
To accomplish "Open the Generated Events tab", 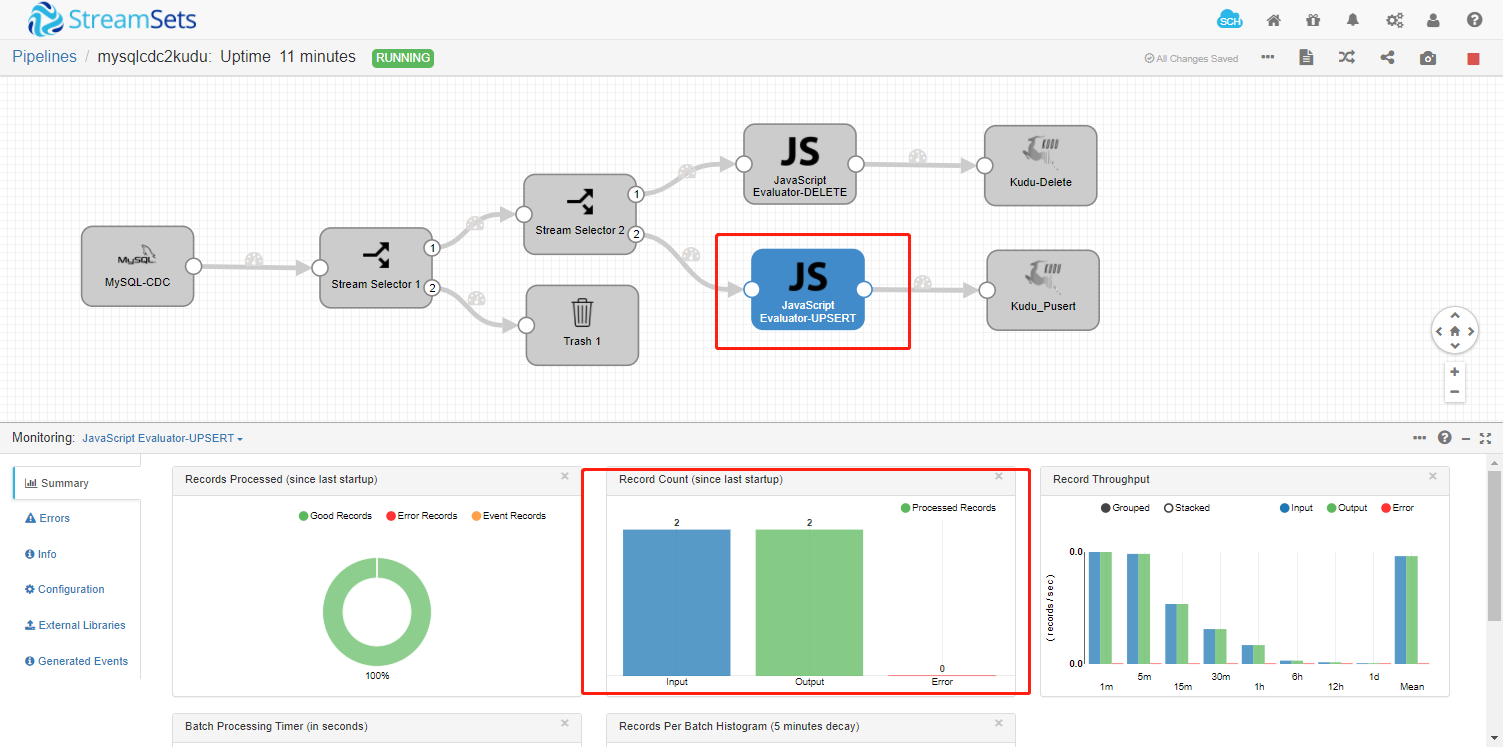I will click(77, 661).
